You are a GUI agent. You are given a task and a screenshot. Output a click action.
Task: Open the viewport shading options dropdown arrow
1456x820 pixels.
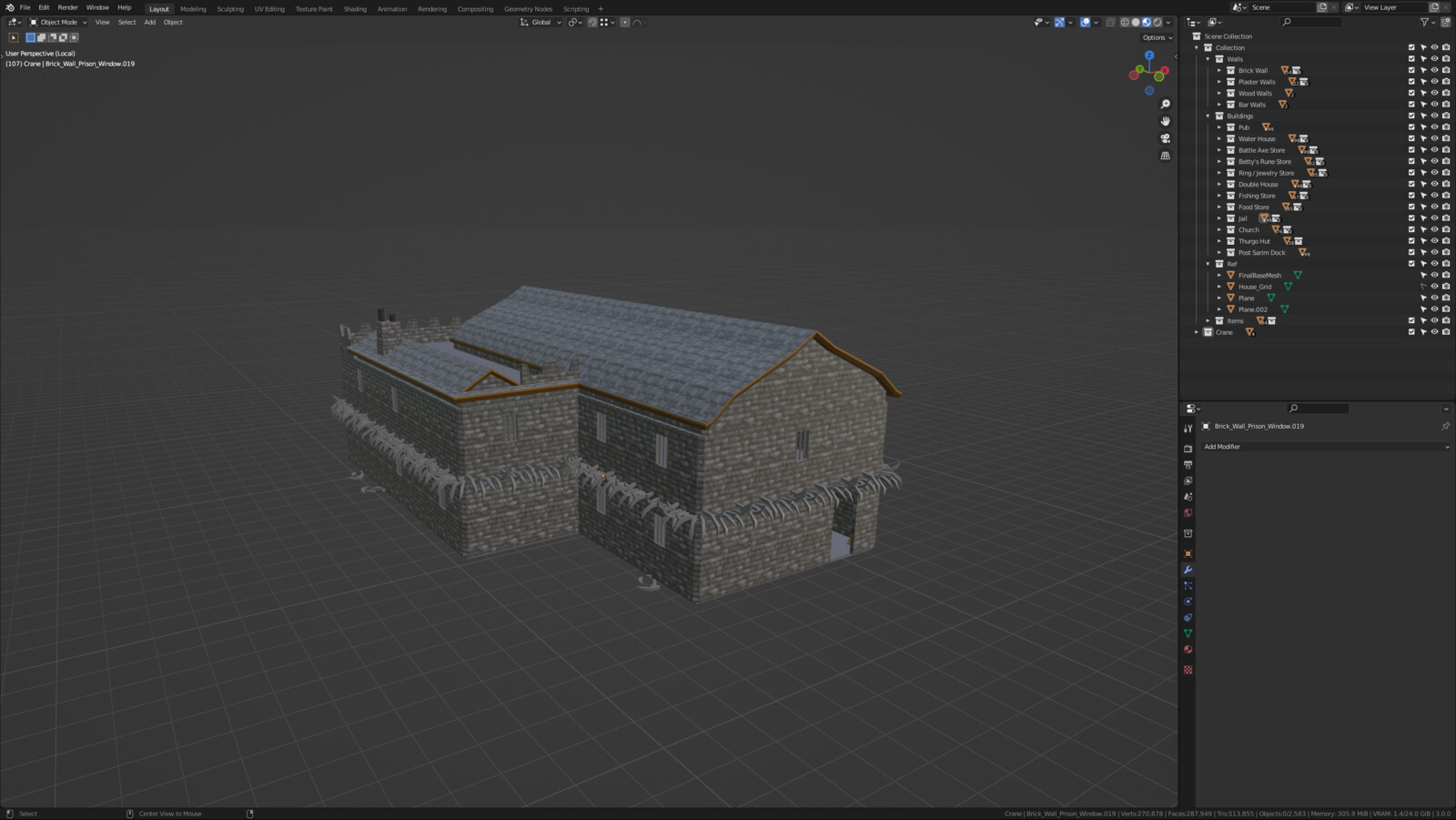point(1169,23)
